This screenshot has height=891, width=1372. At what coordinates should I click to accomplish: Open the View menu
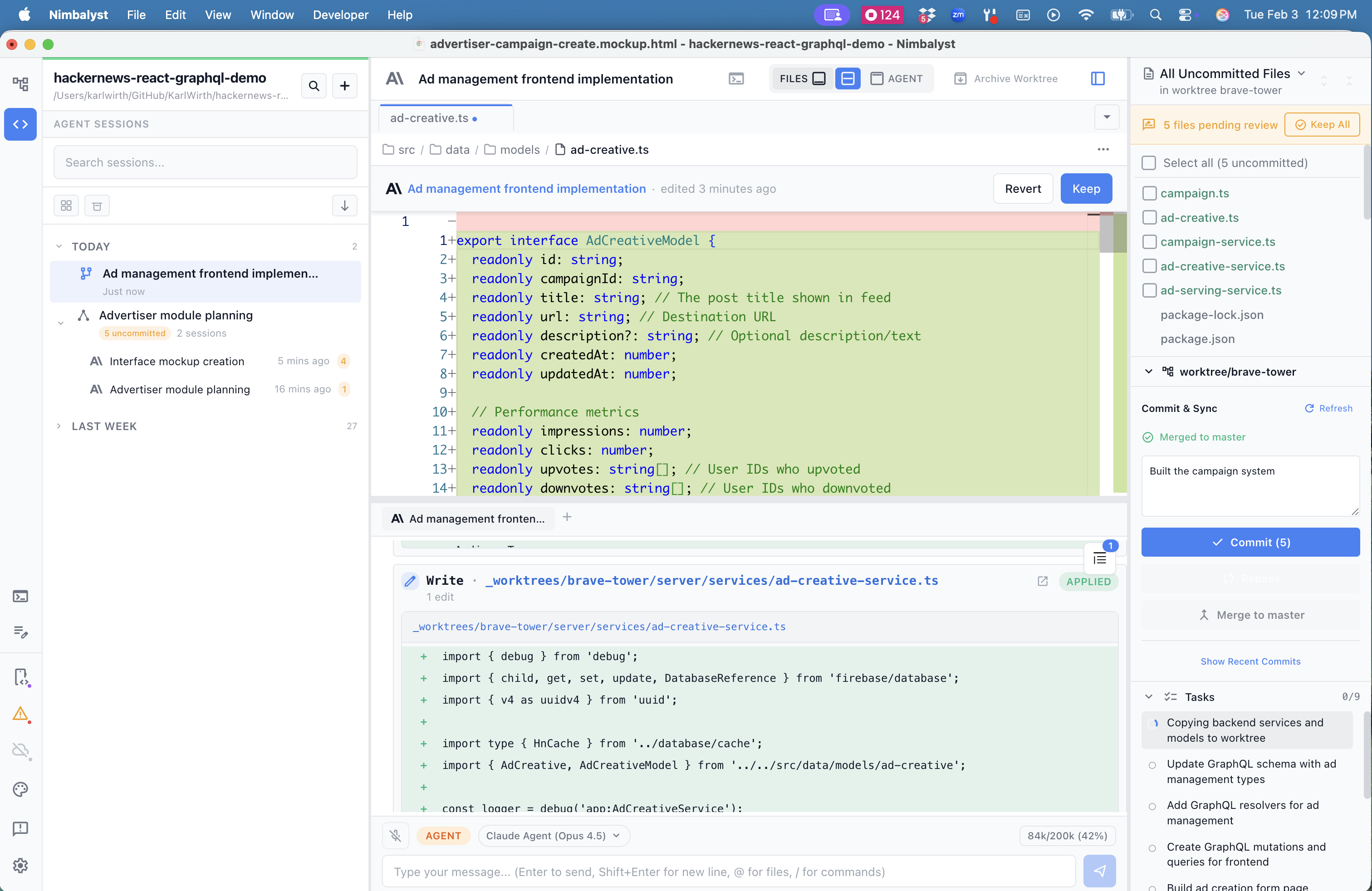click(x=218, y=15)
